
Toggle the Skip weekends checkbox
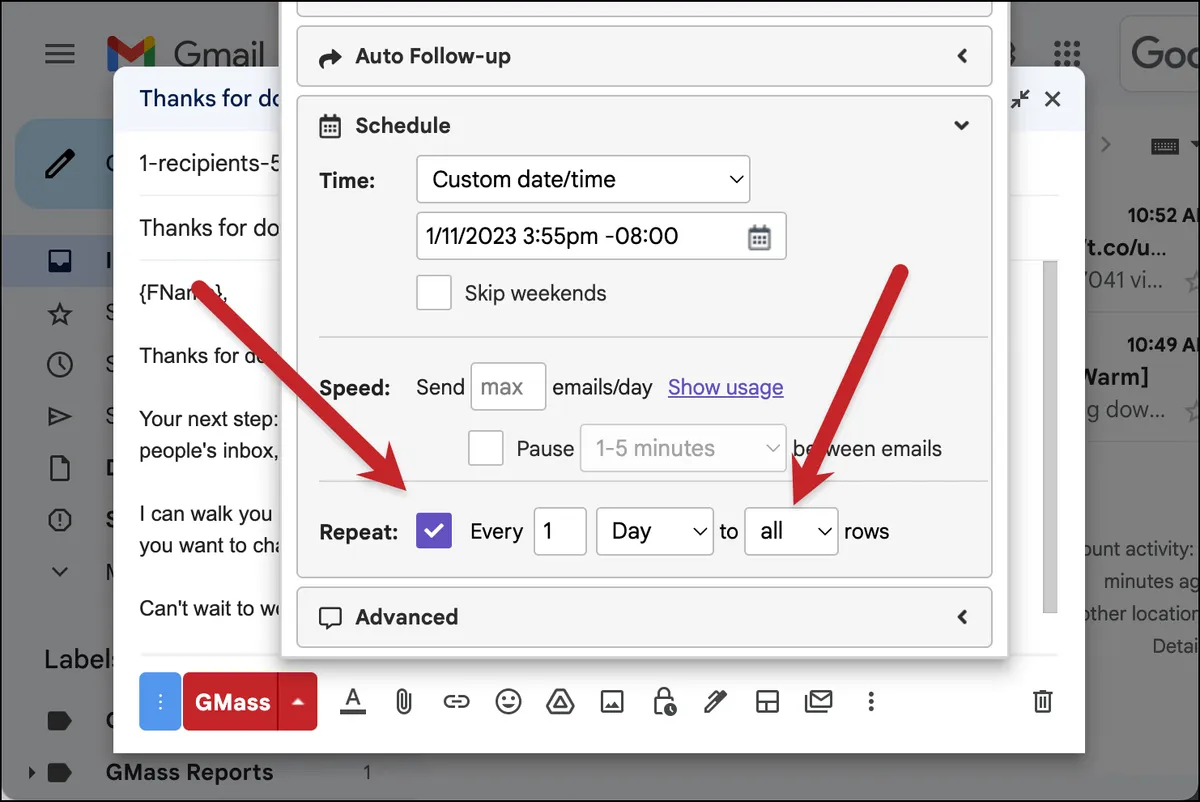pyautogui.click(x=434, y=293)
